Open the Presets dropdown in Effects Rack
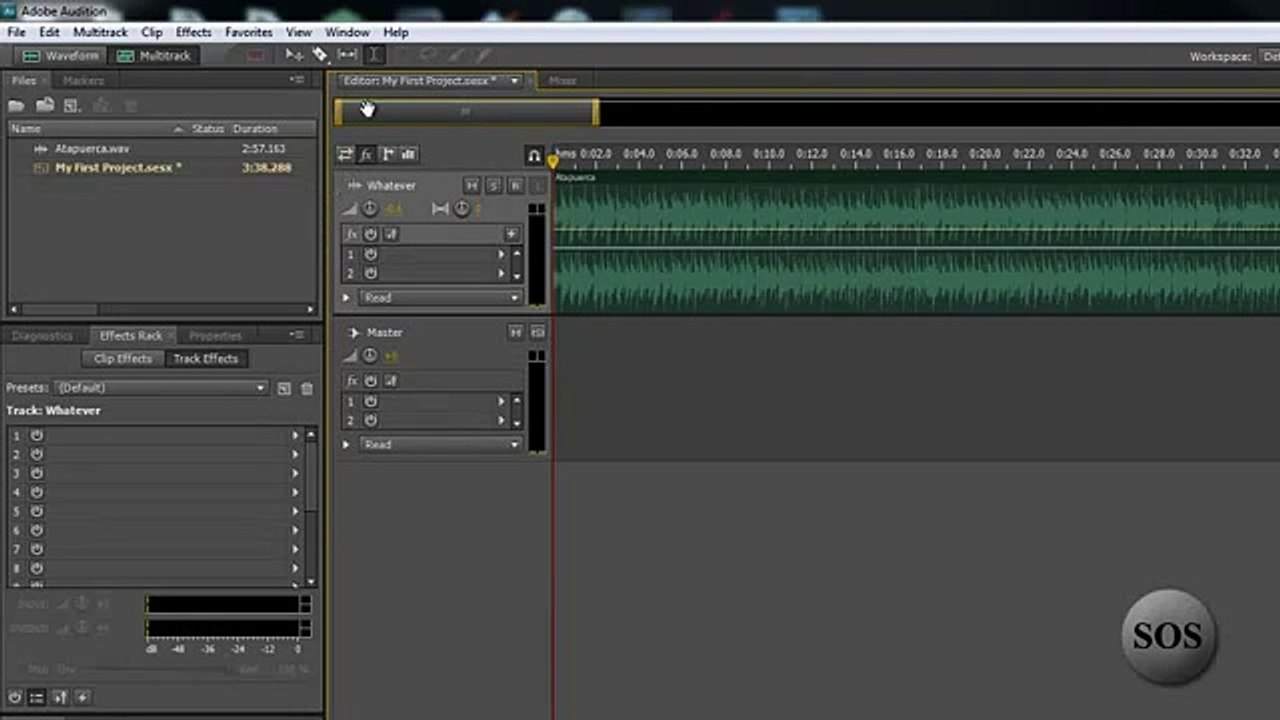This screenshot has width=1280, height=720. coord(162,388)
